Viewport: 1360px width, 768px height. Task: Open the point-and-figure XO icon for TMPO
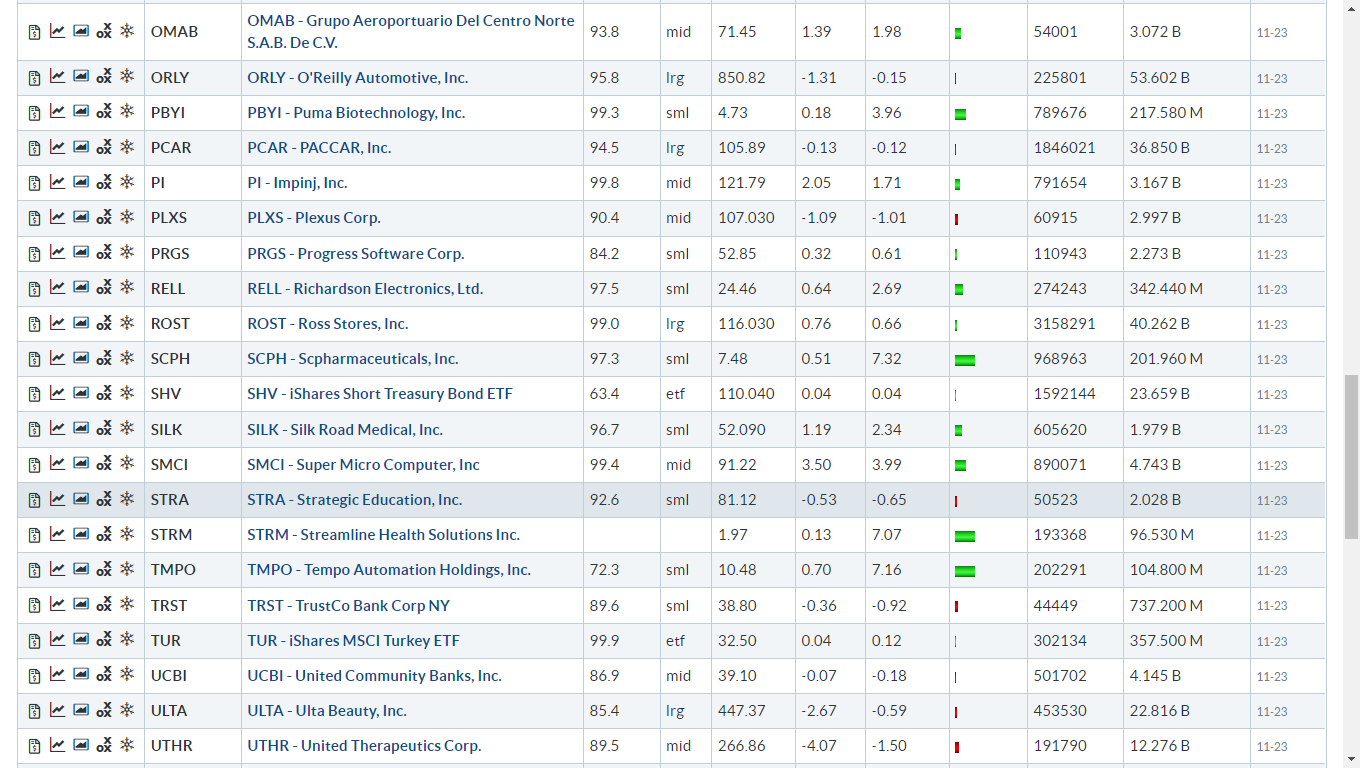[104, 570]
